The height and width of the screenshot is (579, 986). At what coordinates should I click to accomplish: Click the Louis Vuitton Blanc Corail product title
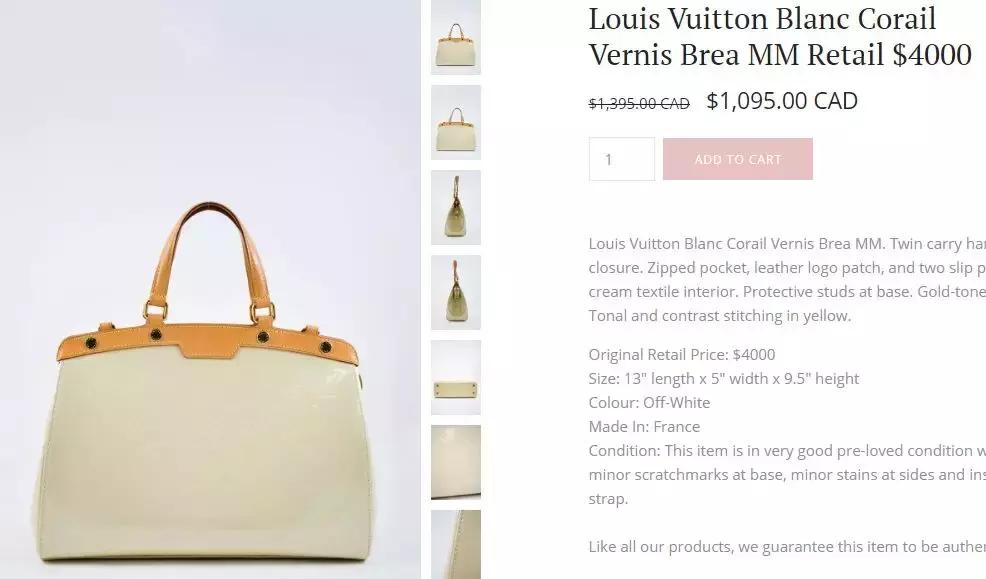click(780, 36)
